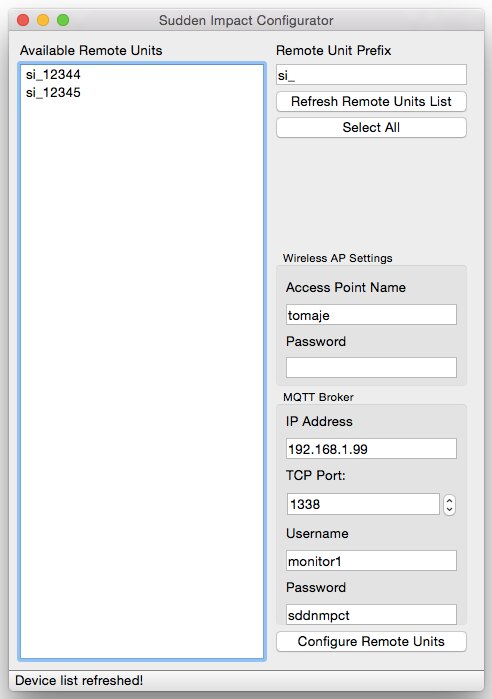This screenshot has width=492, height=699.
Task: Click the Remote Unit Prefix field
Action: coord(371,75)
